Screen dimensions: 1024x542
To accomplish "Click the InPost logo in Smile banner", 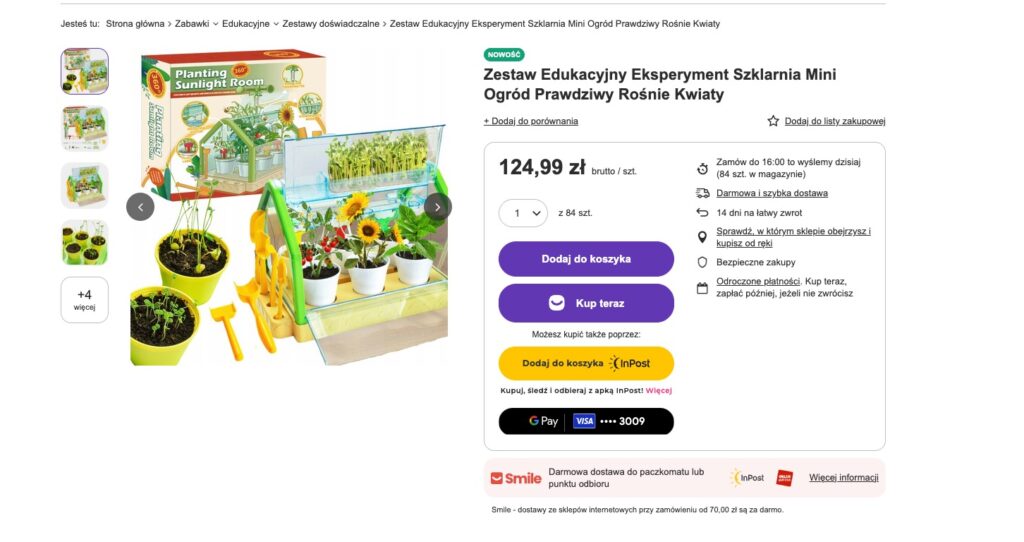I will click(x=746, y=478).
